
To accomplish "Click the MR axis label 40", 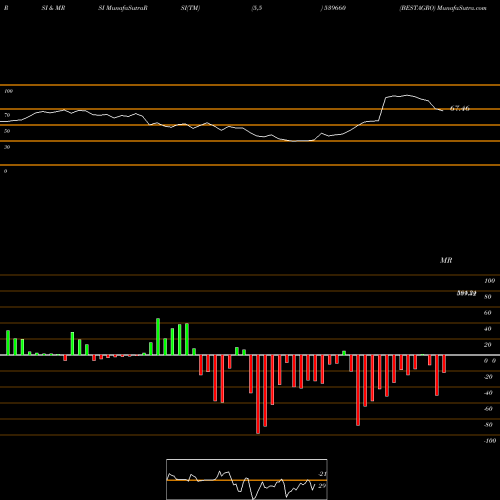I will pyautogui.click(x=488, y=329).
